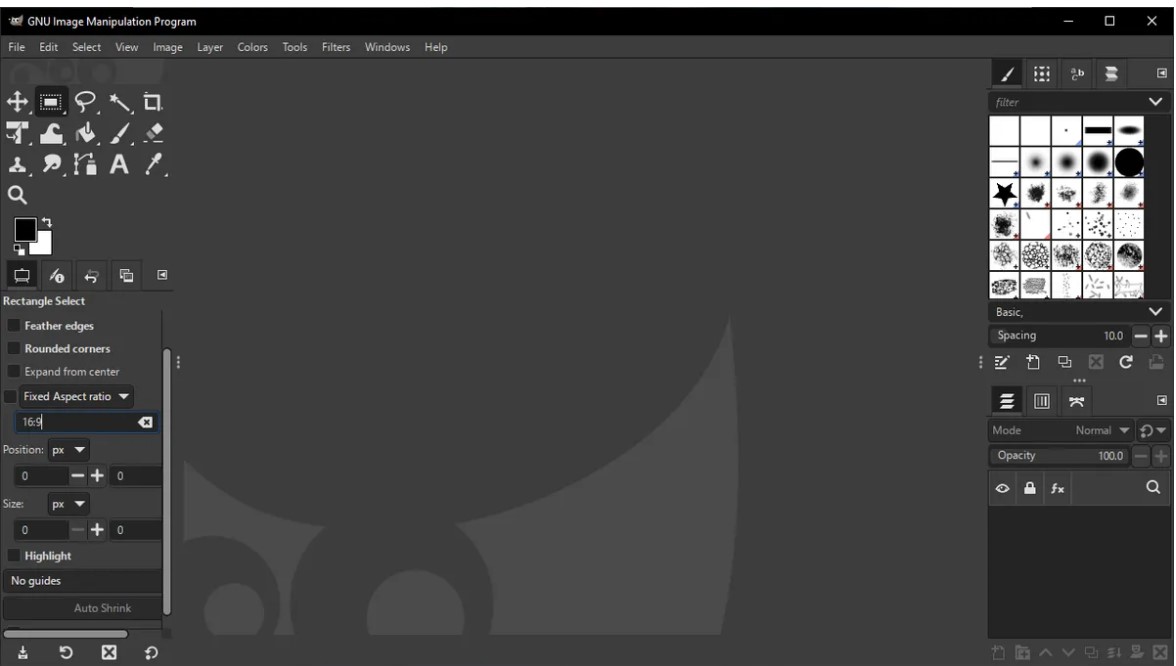Activate the Free Select lasso tool
Image resolution: width=1176 pixels, height=666 pixels.
84,101
